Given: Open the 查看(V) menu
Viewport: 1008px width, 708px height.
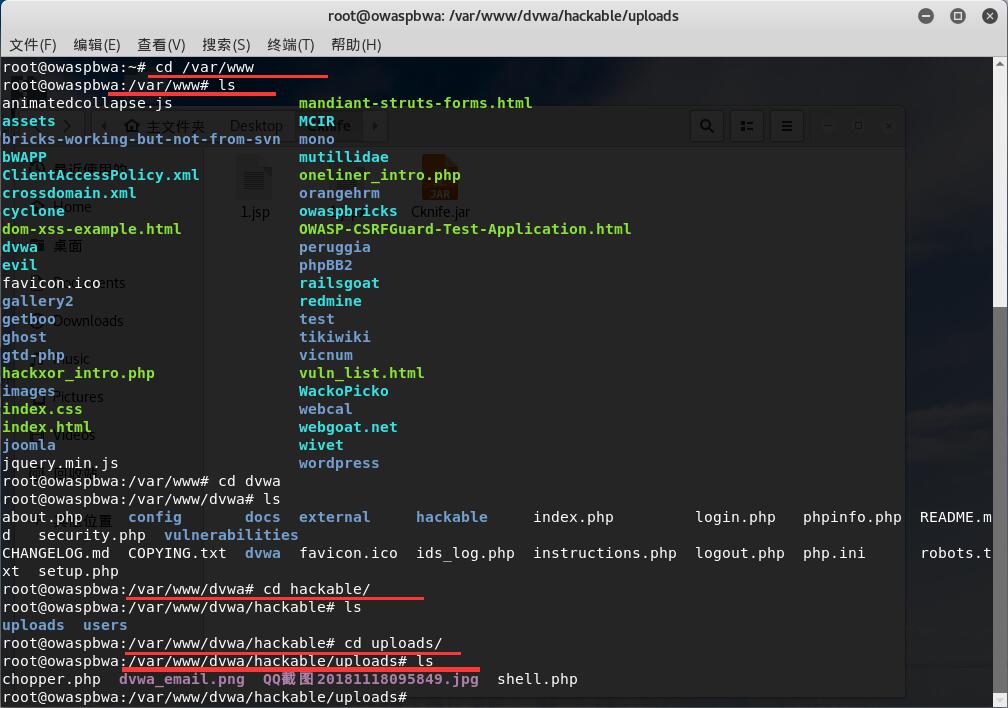Looking at the screenshot, I should pyautogui.click(x=161, y=45).
